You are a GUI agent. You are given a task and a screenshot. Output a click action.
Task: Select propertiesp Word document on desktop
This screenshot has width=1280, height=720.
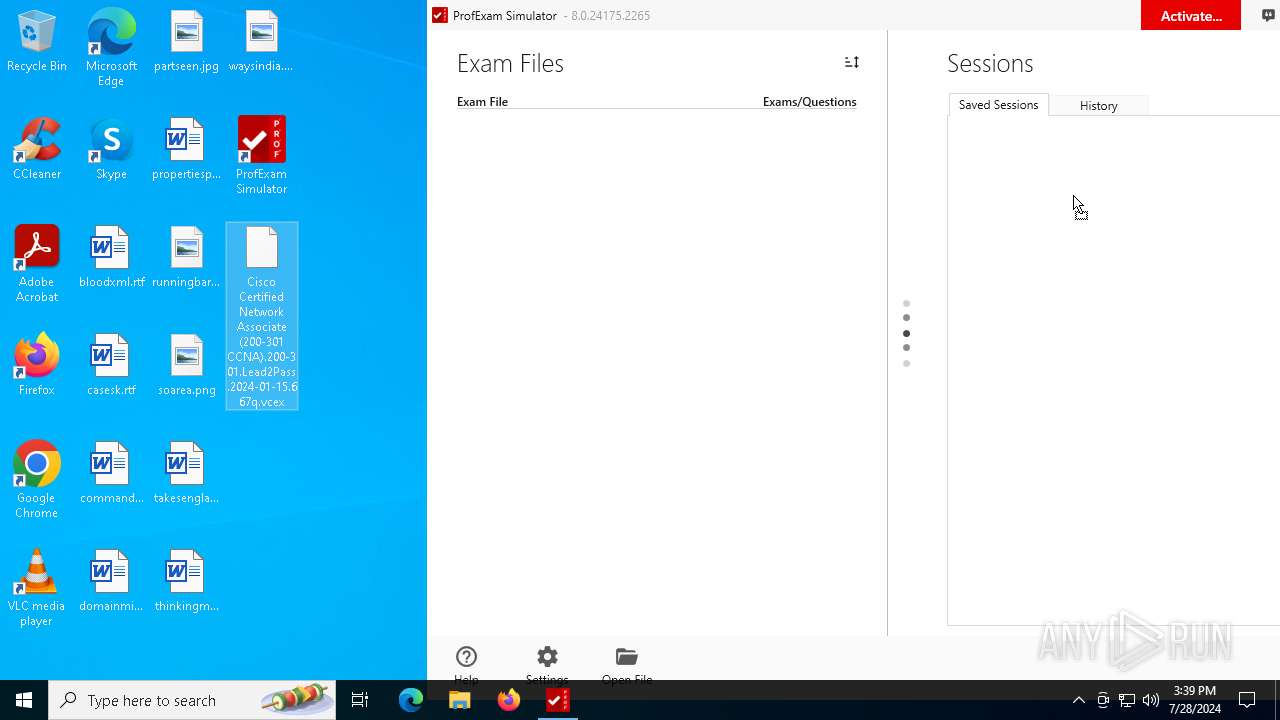click(x=186, y=150)
